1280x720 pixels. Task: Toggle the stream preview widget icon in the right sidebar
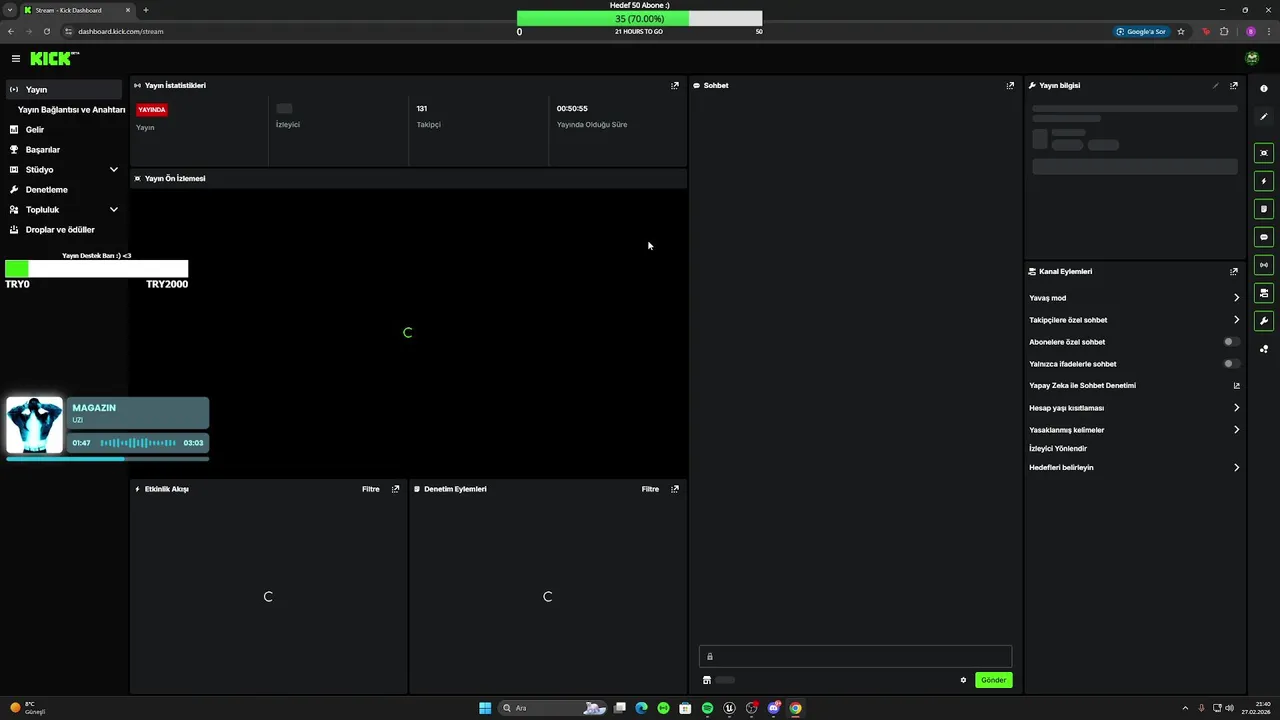tap(1264, 153)
